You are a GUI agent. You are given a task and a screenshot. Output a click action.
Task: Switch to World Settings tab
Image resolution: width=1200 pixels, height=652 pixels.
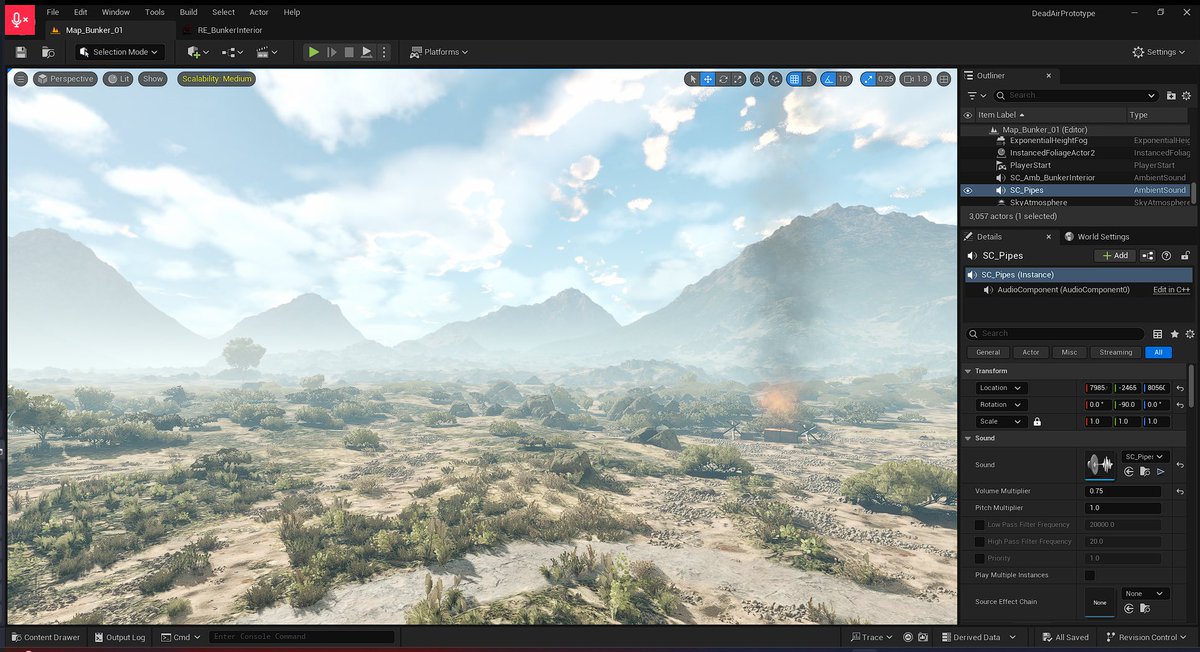click(x=1098, y=237)
